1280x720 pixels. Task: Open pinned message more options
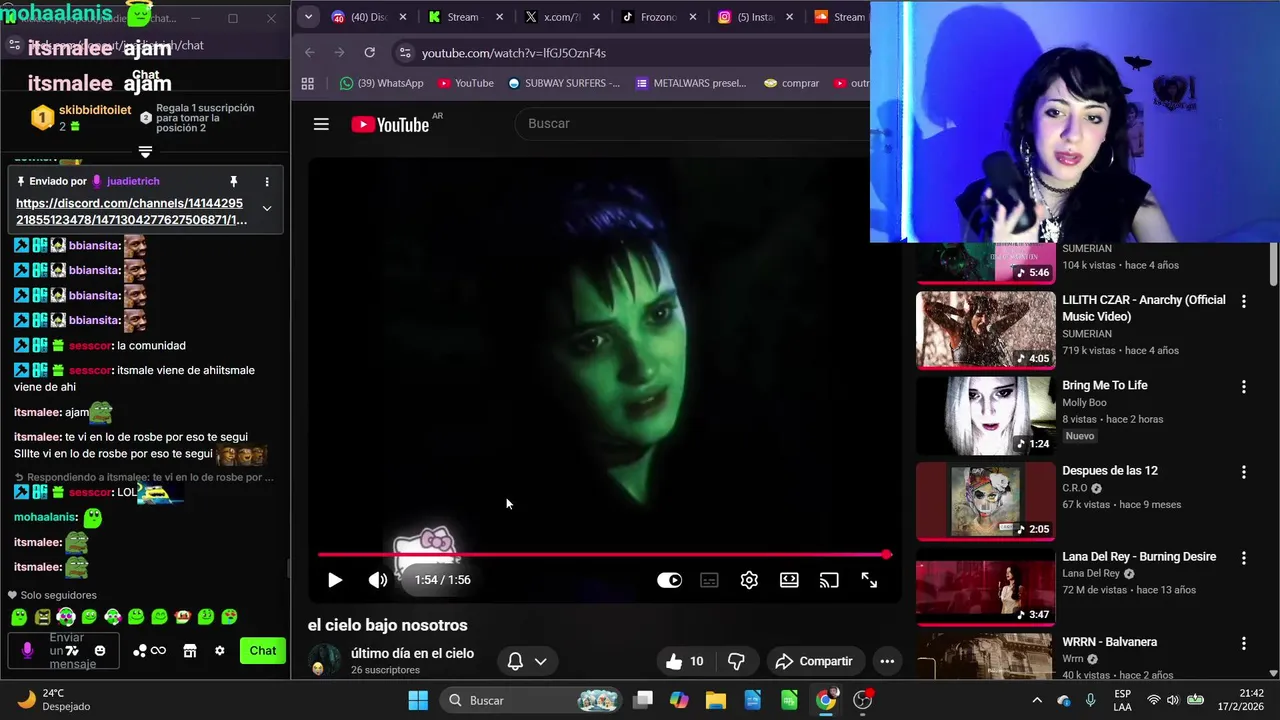(x=267, y=181)
